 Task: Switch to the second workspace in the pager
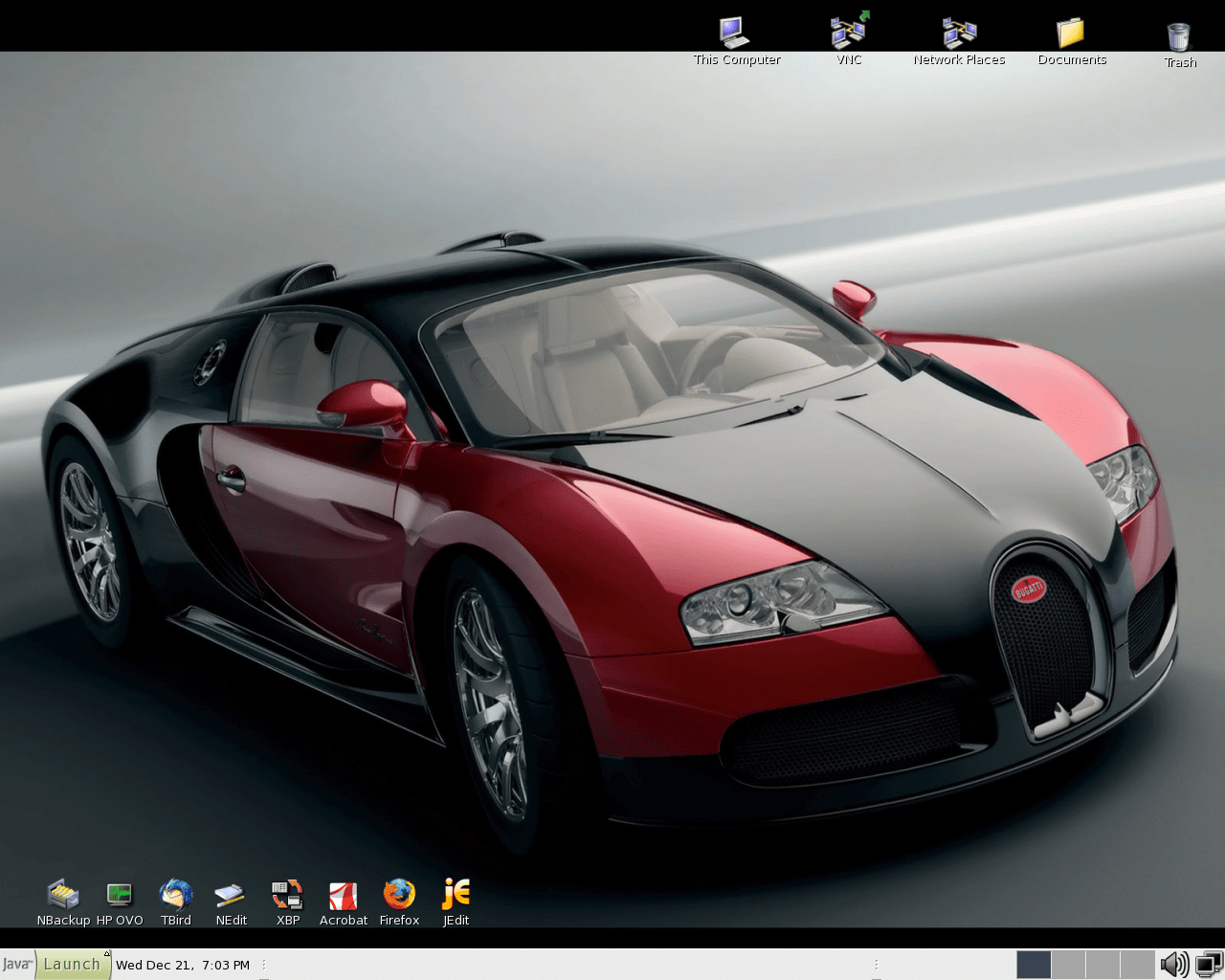point(1068,965)
